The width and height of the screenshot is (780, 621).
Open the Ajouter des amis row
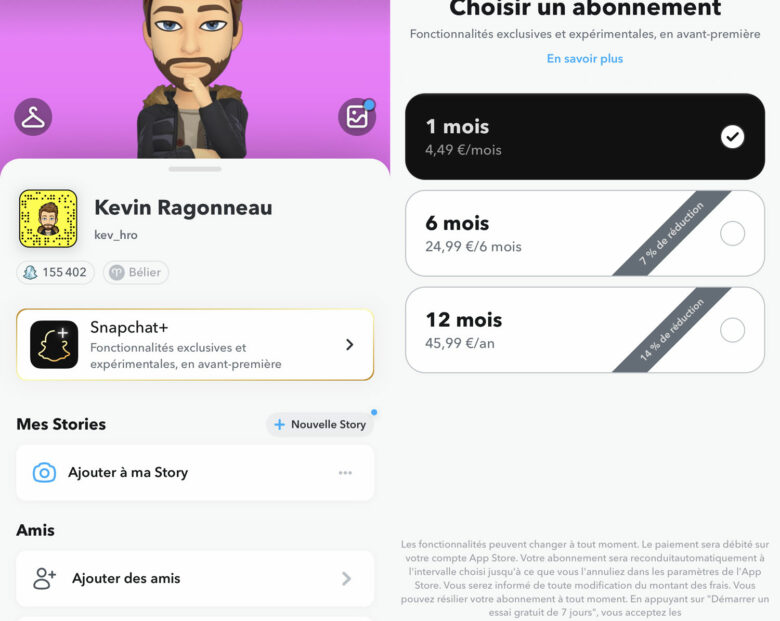click(195, 578)
